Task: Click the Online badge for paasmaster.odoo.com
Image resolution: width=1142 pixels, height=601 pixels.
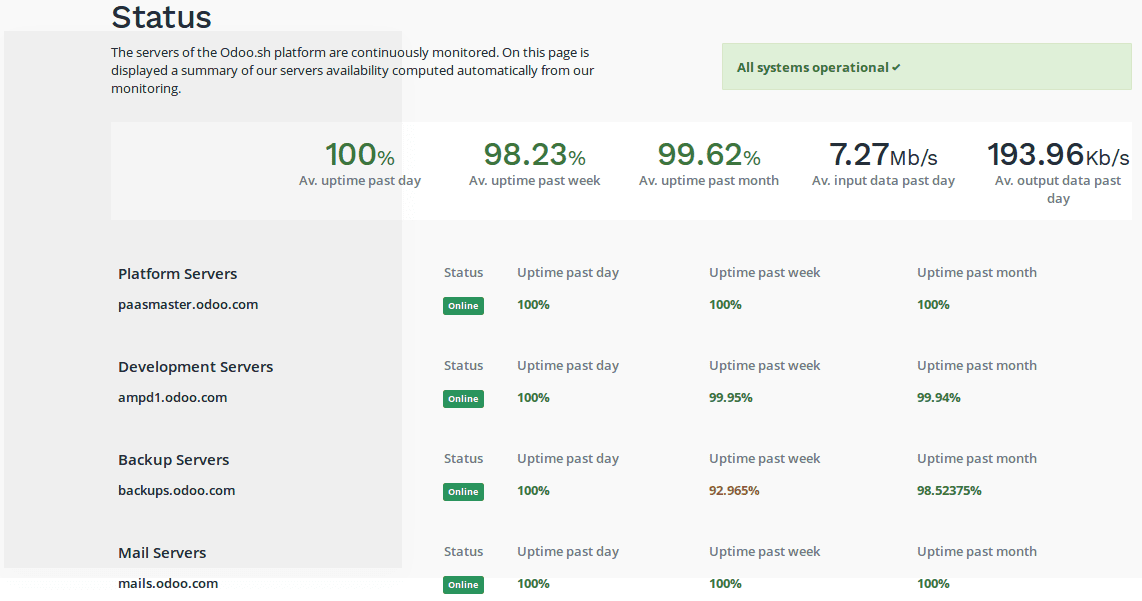Action: pos(463,306)
